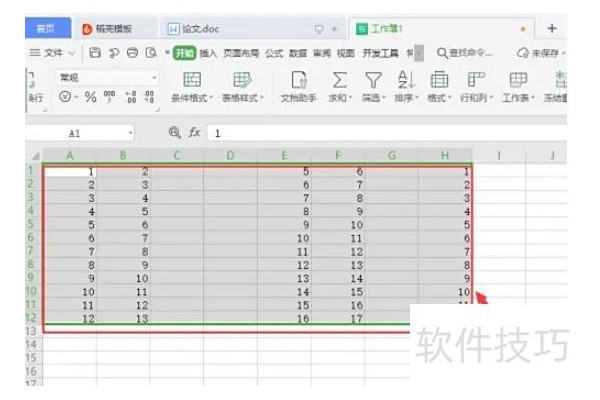Click cell A12 containing 12
600x400 pixels.
(70, 318)
